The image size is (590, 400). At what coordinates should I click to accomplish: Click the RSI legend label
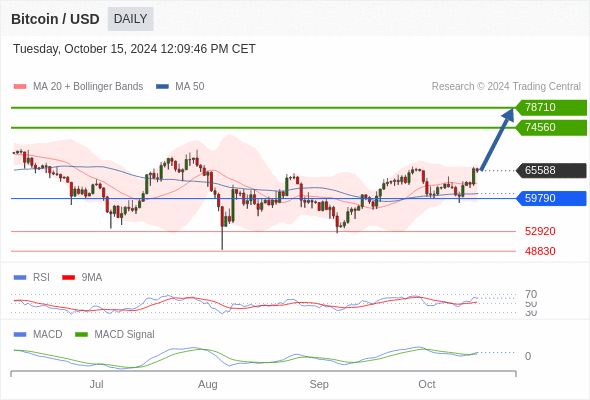(41, 278)
